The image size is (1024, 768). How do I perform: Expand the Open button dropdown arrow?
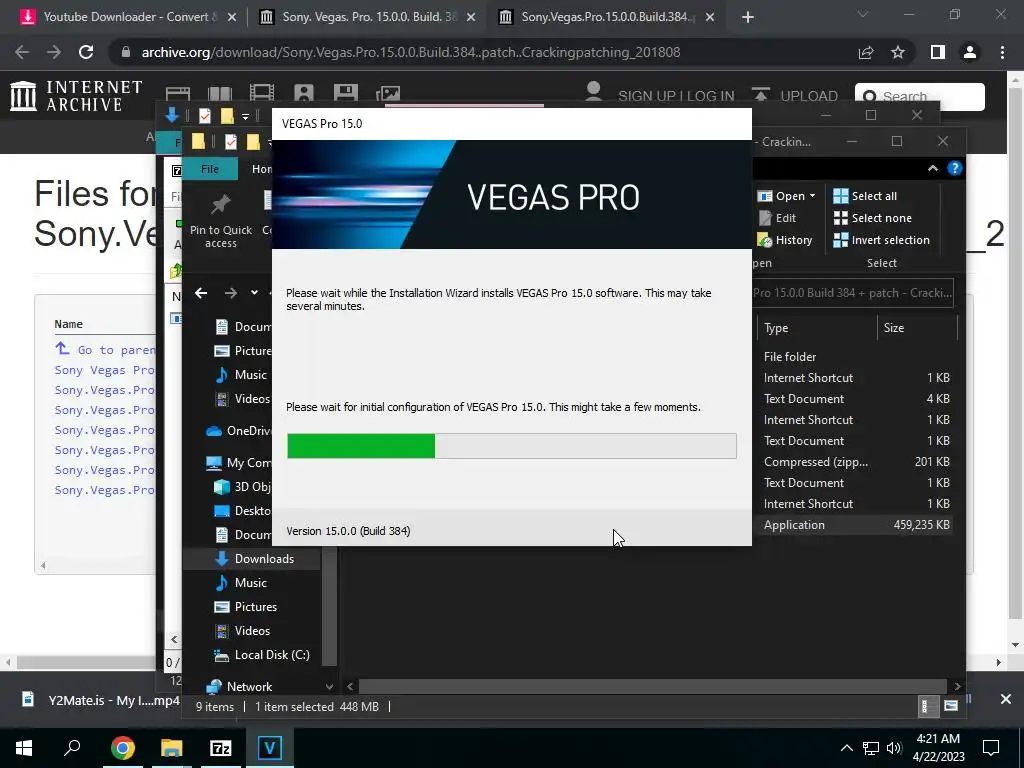click(x=812, y=196)
